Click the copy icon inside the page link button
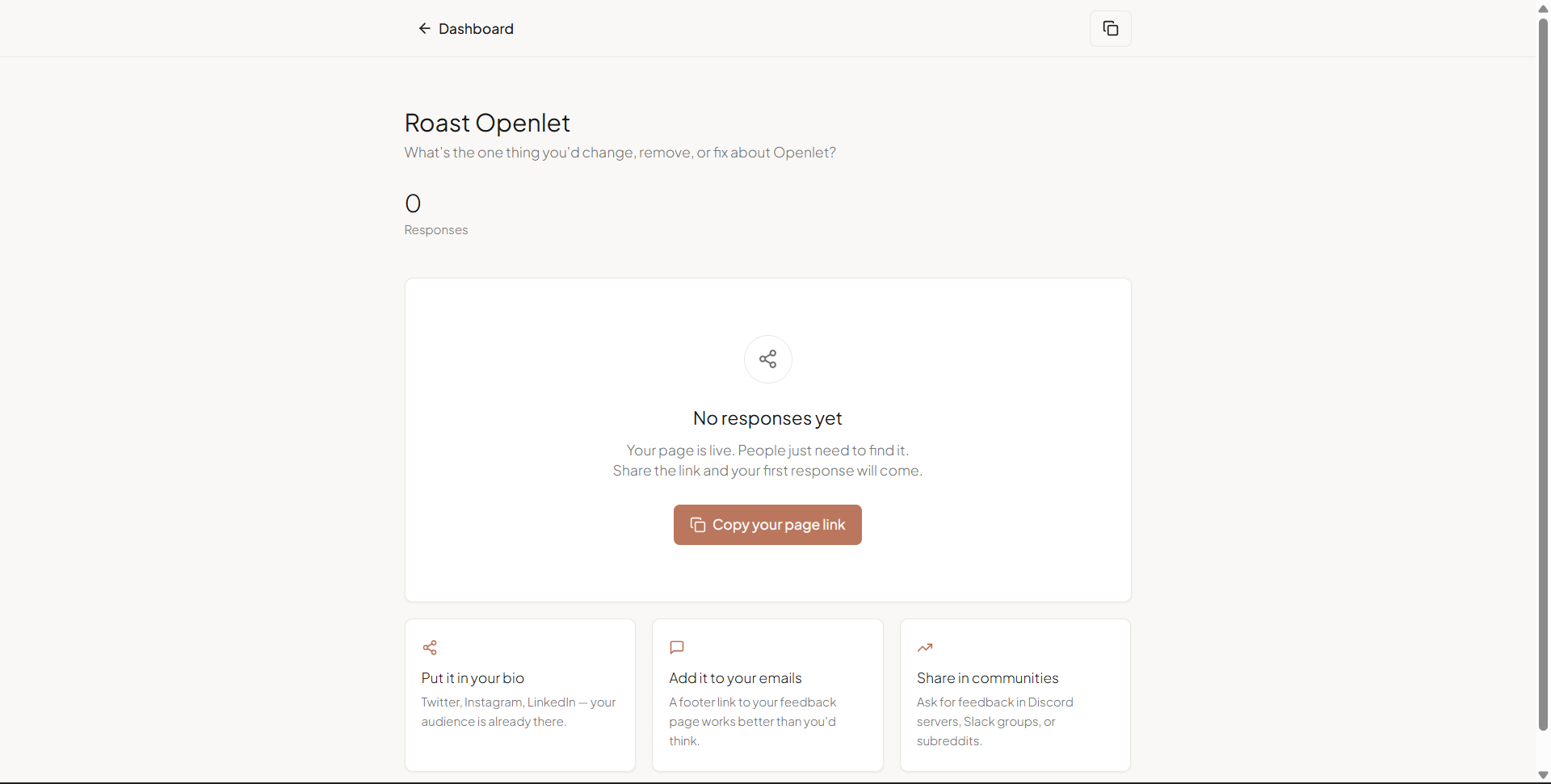Image resolution: width=1551 pixels, height=784 pixels. [698, 524]
